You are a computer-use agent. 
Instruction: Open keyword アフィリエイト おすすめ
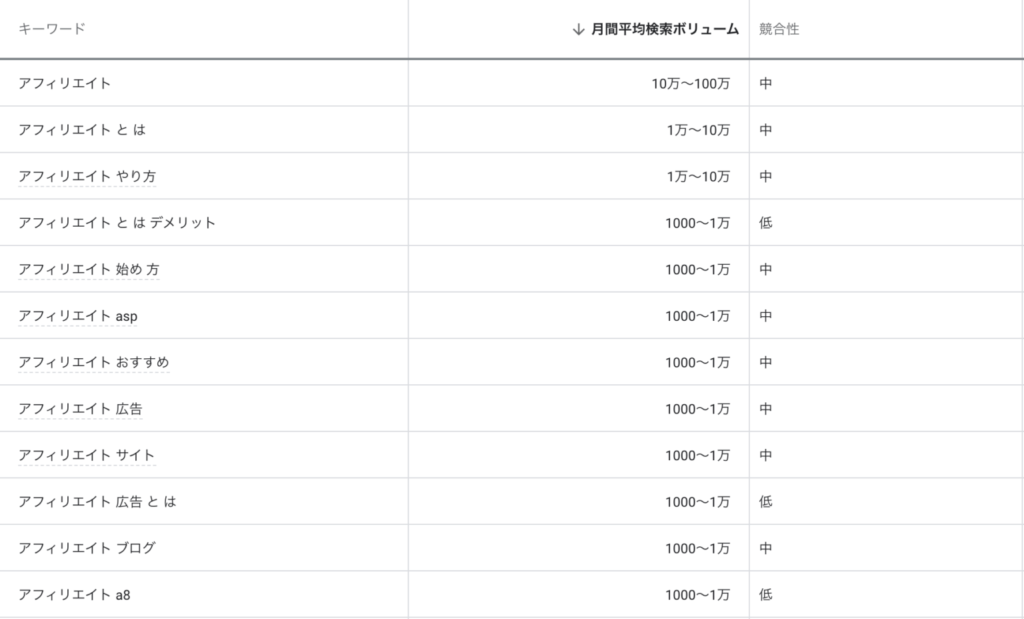(94, 362)
